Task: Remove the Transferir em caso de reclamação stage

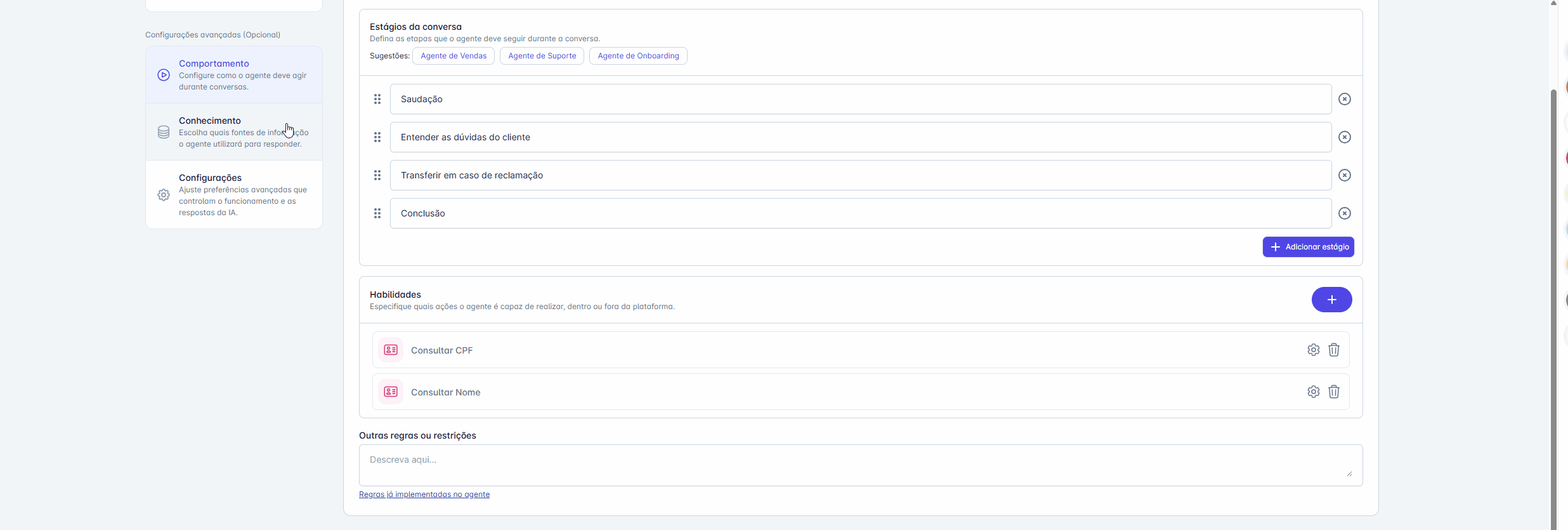Action: tap(1344, 175)
